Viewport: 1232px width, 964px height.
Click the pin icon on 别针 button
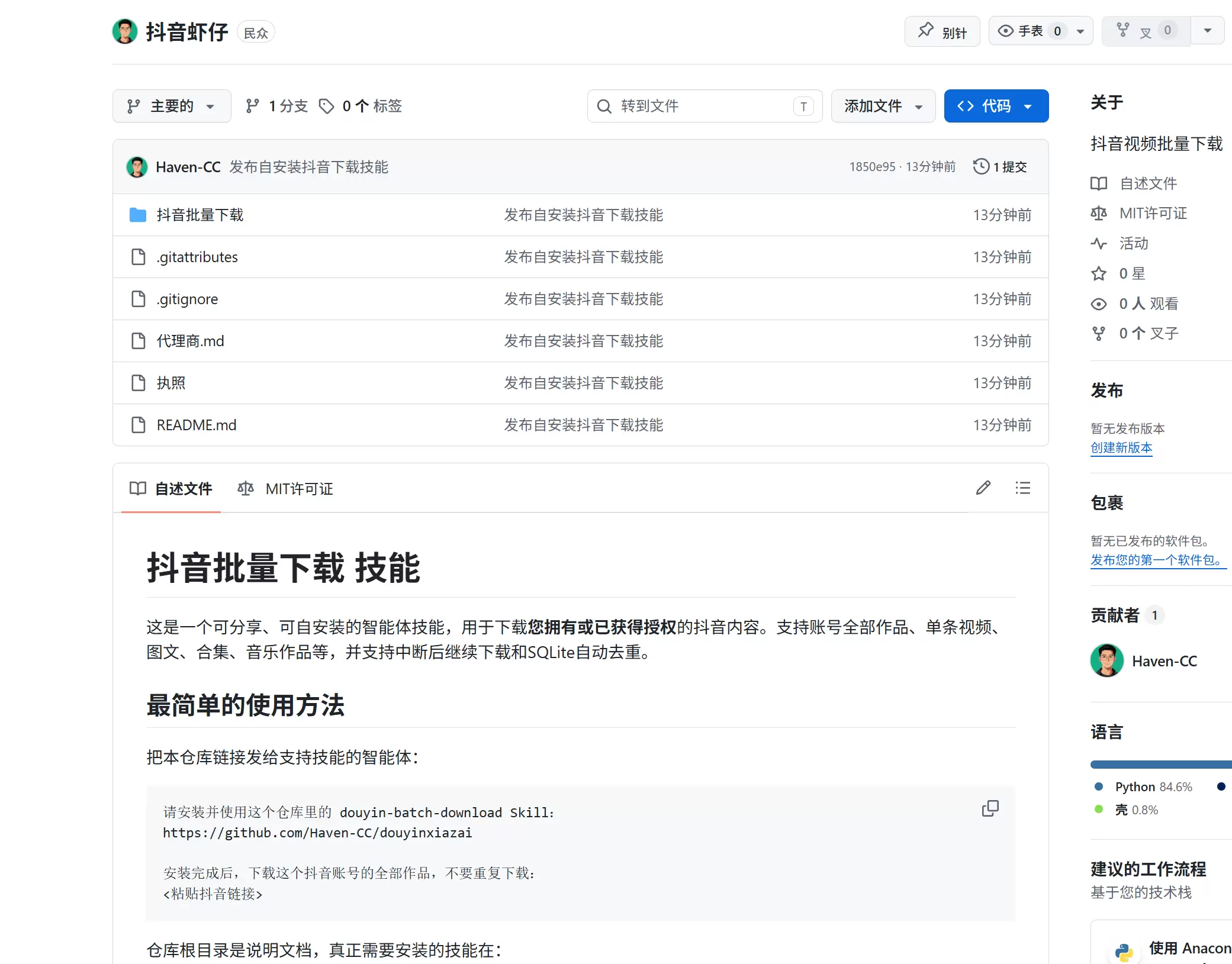(x=925, y=31)
